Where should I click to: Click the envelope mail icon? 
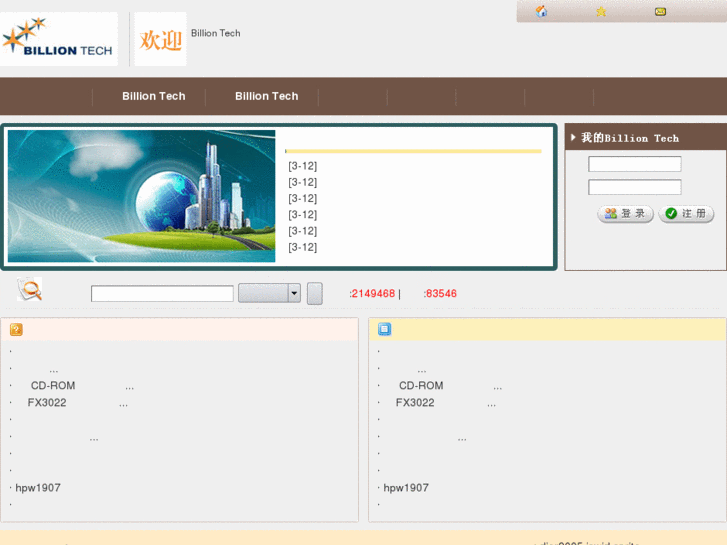coord(660,12)
